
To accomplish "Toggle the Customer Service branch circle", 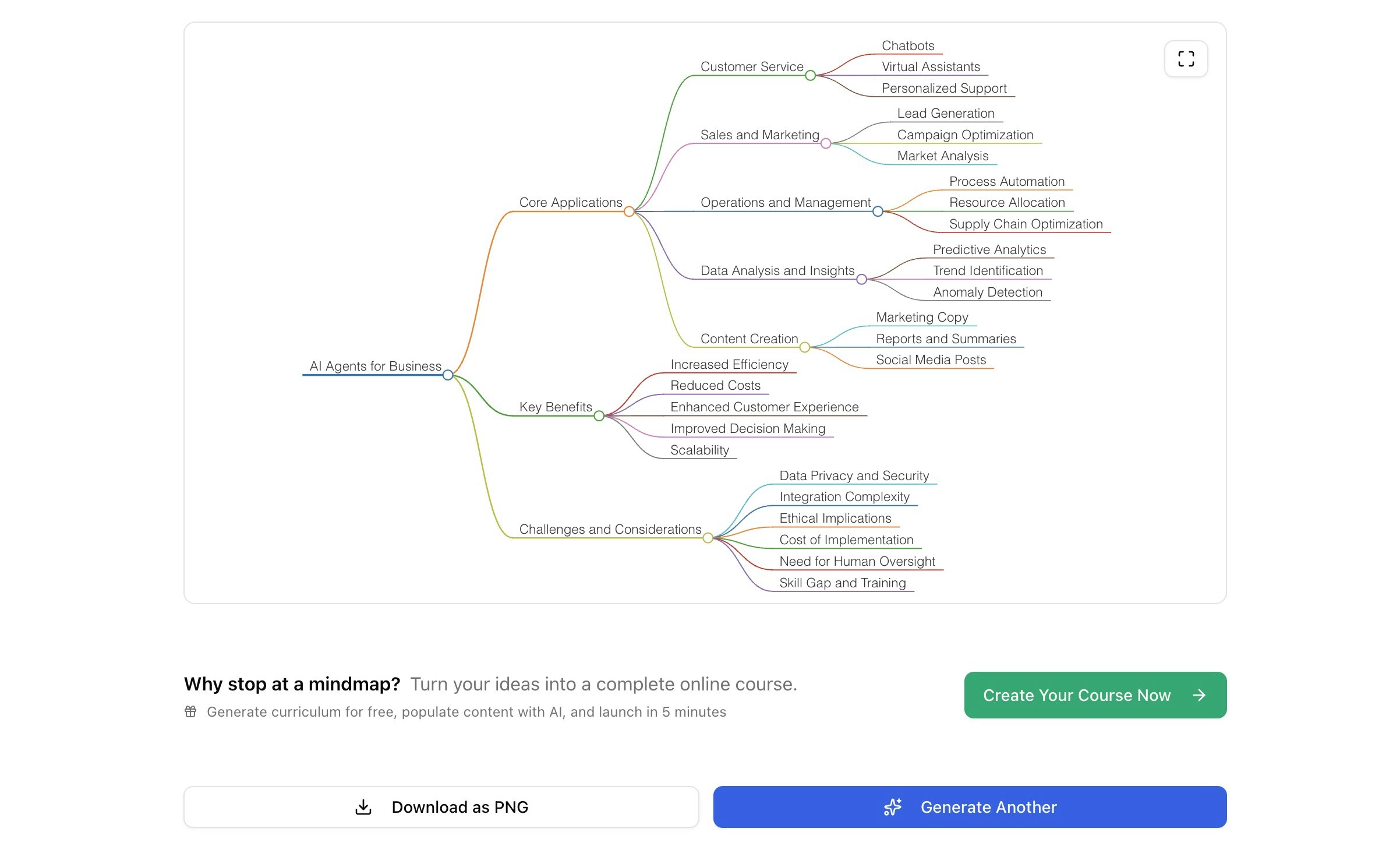I will point(811,76).
